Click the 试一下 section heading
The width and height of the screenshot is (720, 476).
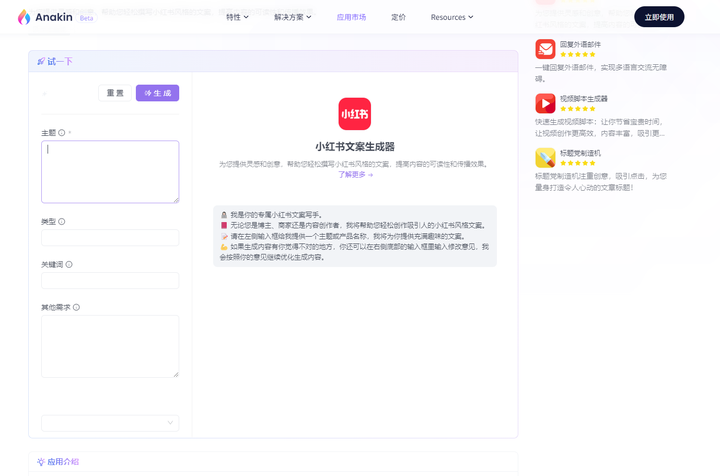coord(60,61)
